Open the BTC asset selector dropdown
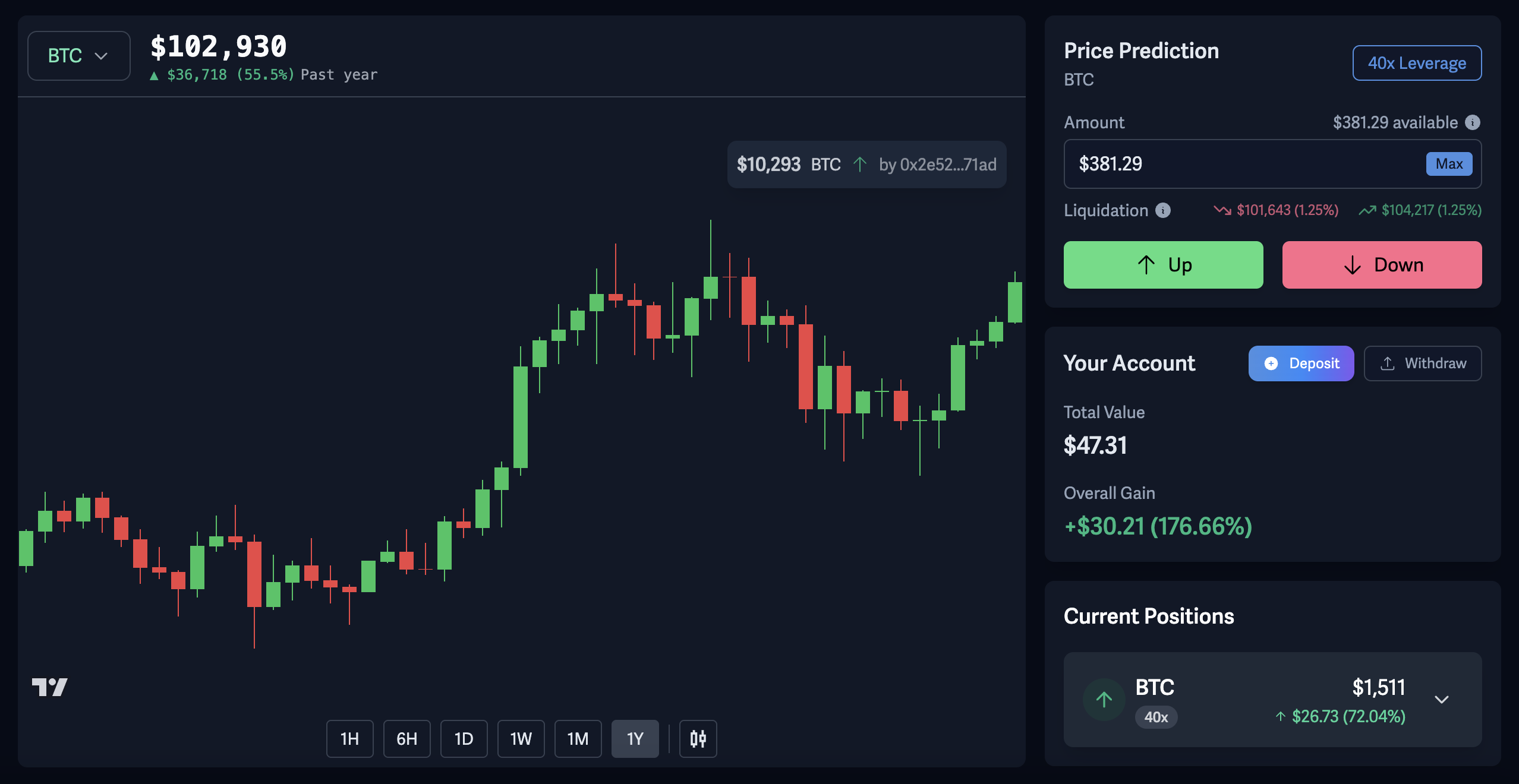 point(78,56)
